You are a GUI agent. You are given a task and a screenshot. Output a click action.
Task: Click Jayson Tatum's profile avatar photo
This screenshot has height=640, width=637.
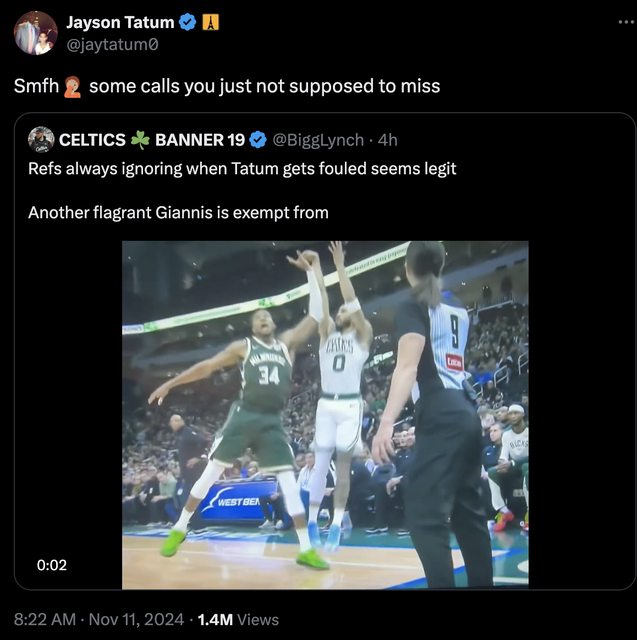35,33
